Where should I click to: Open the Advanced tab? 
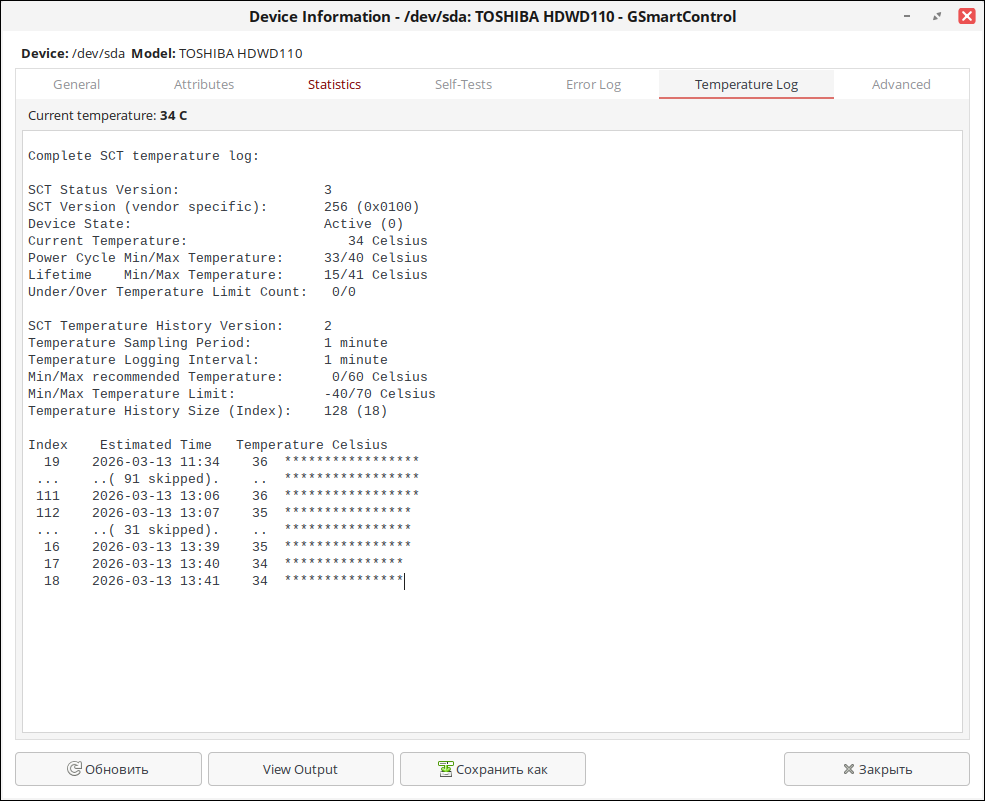pyautogui.click(x=901, y=84)
